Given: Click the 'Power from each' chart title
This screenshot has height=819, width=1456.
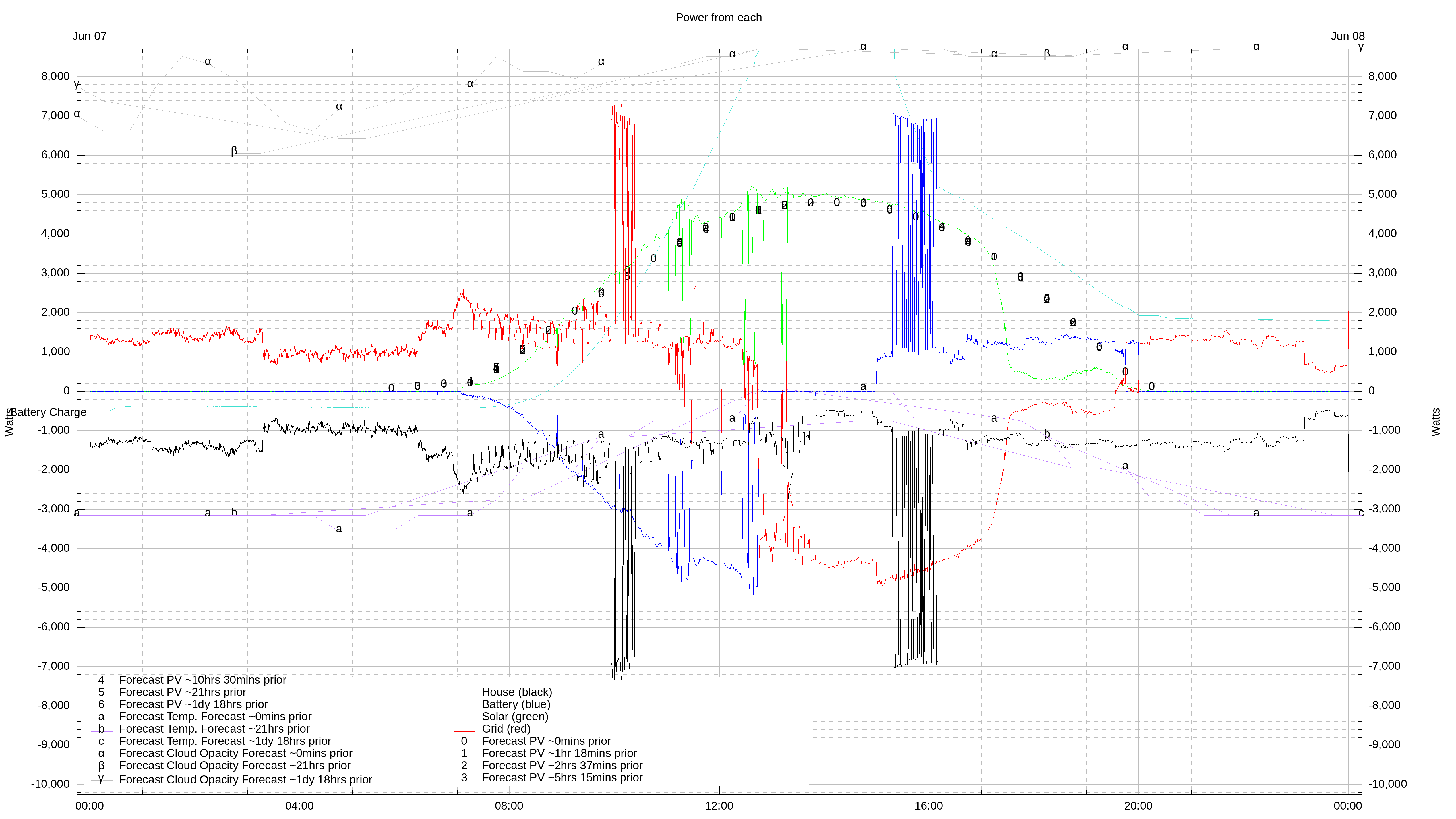Looking at the screenshot, I should [x=718, y=18].
